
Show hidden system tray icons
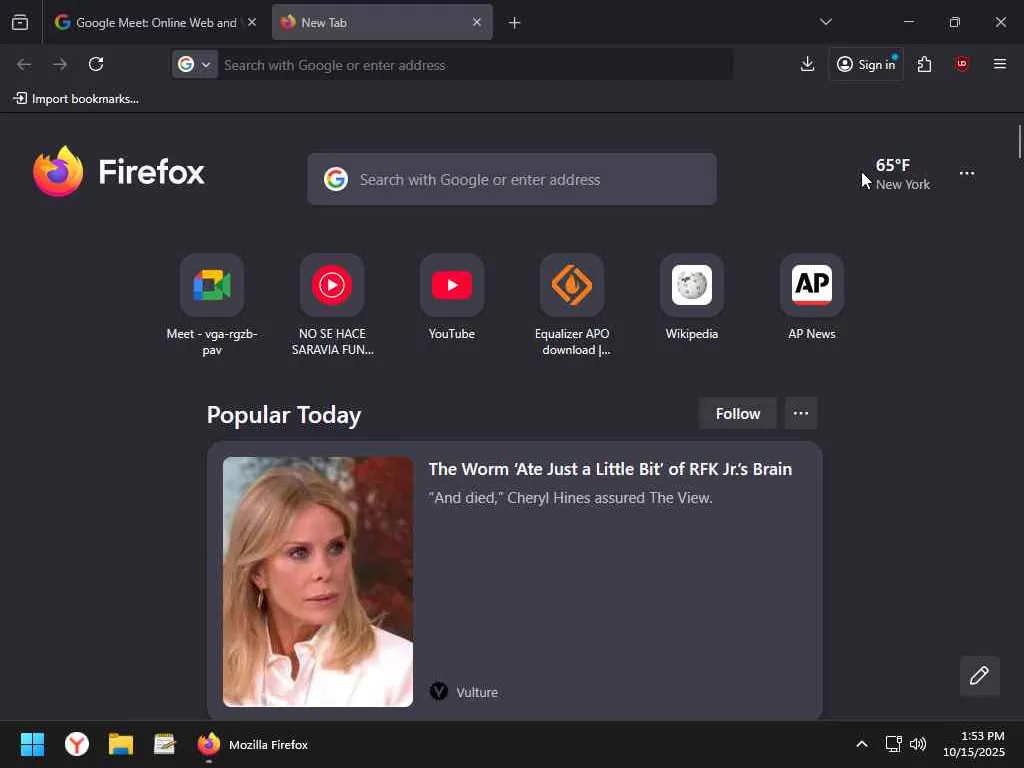coord(861,744)
